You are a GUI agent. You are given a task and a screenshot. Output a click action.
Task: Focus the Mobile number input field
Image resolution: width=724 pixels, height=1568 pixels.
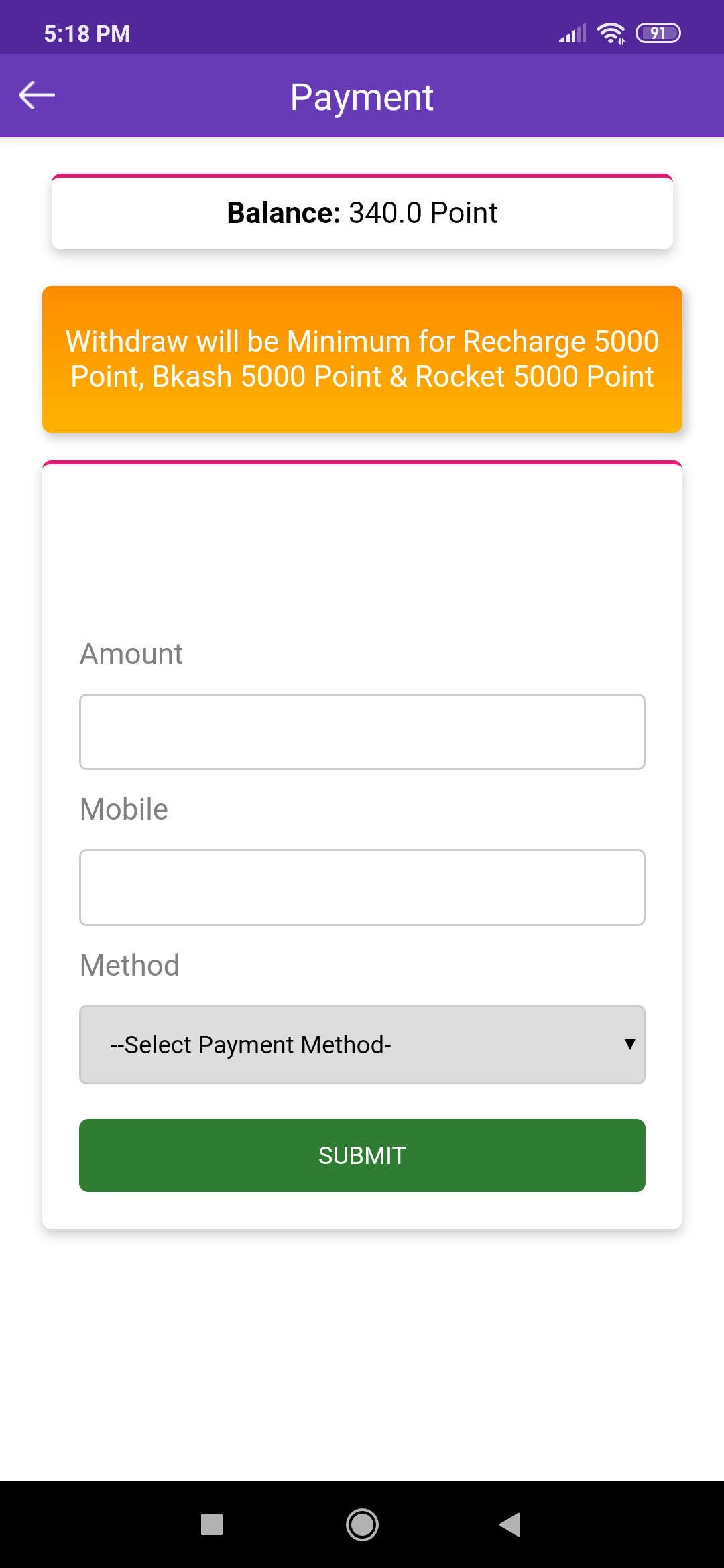tap(362, 887)
